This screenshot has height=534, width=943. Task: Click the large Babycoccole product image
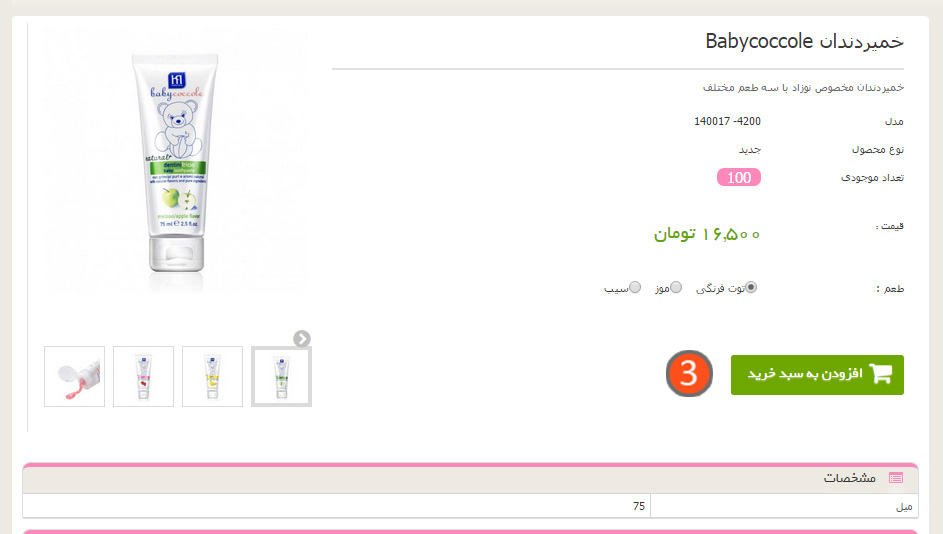coord(176,162)
